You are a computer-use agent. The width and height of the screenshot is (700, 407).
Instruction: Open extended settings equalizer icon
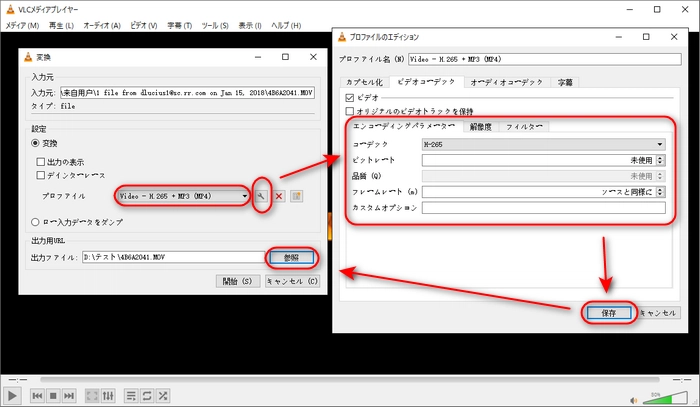[109, 396]
